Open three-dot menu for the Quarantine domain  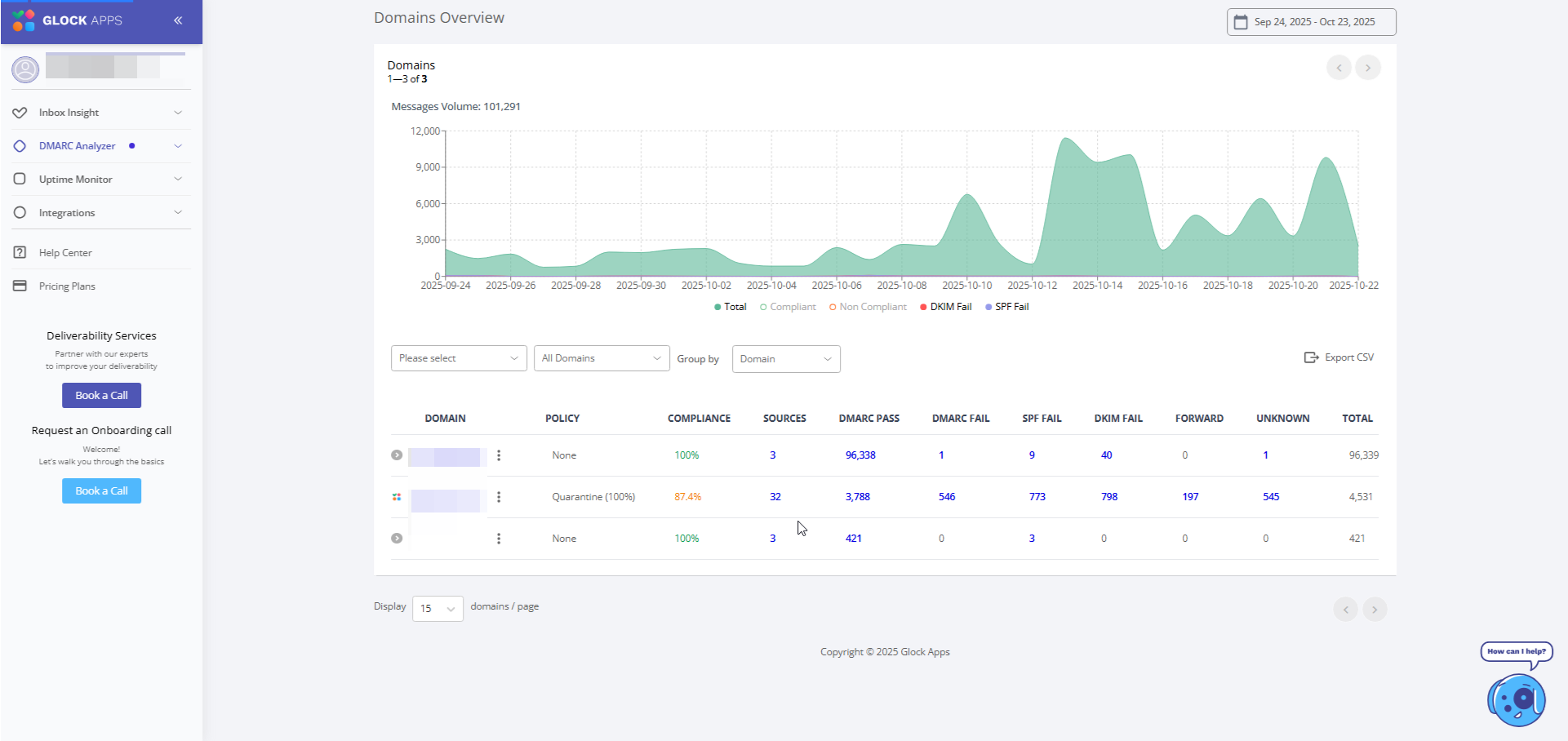pos(499,497)
